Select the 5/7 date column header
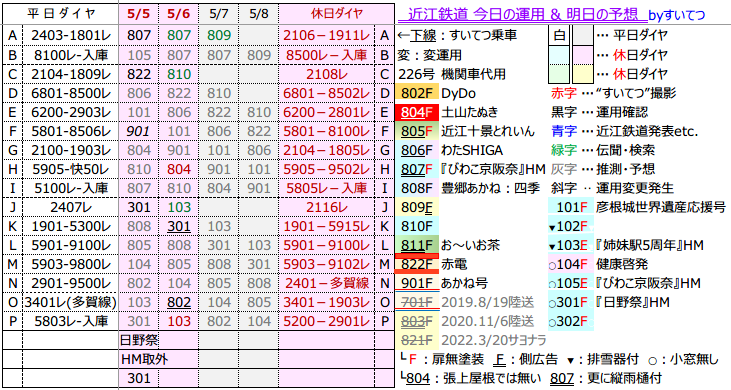The width and height of the screenshot is (731, 390). pyautogui.click(x=219, y=14)
